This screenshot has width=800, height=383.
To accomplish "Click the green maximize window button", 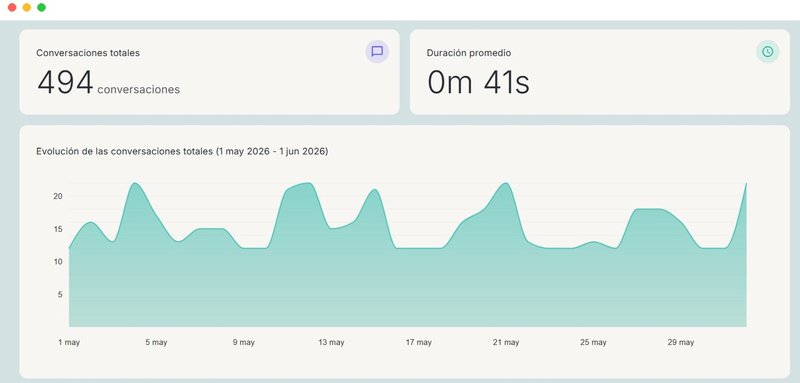I will point(41,7).
